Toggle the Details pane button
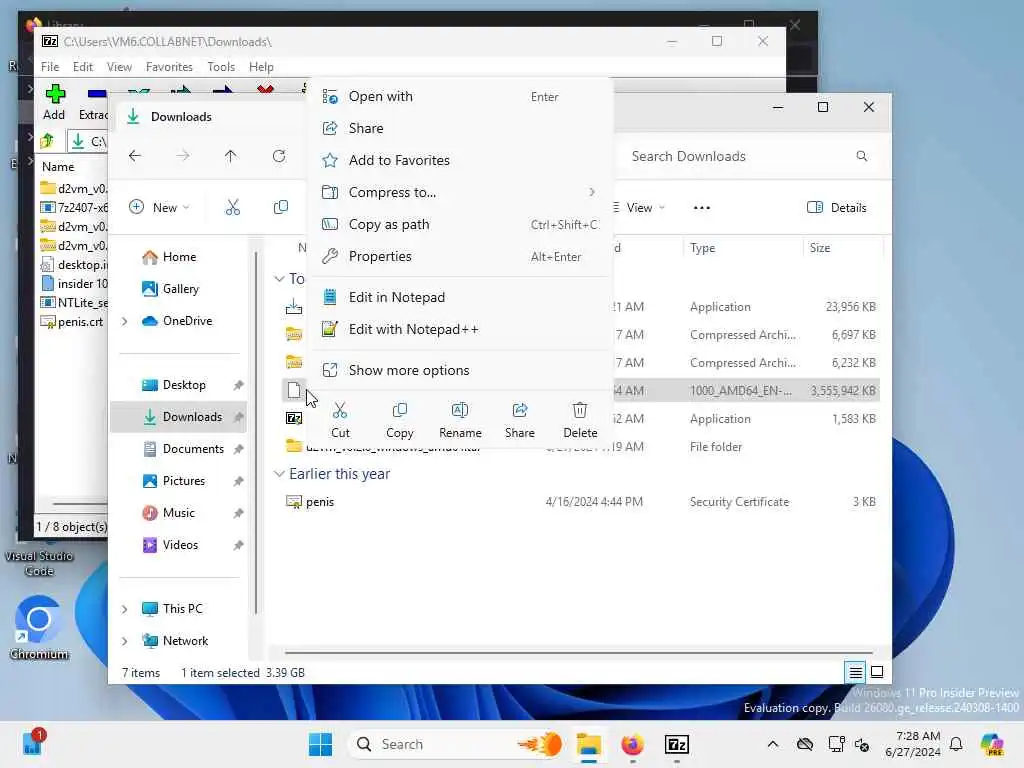The image size is (1024, 768). point(837,208)
